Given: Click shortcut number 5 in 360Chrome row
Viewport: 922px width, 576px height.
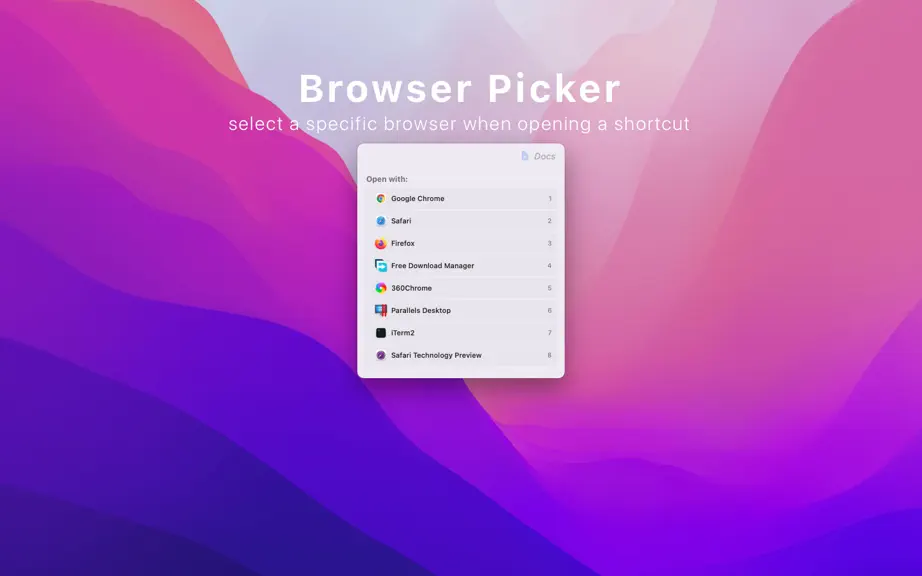Looking at the screenshot, I should [550, 288].
